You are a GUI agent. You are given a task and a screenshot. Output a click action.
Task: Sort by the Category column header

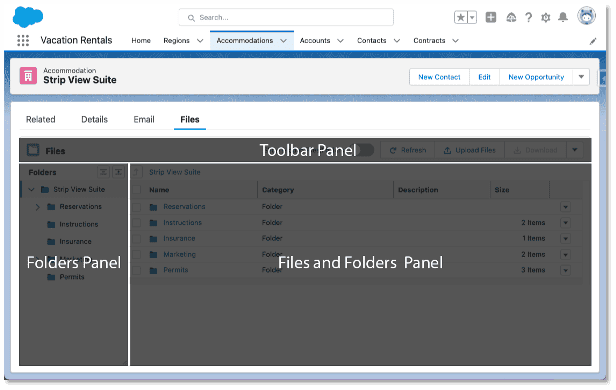click(278, 190)
